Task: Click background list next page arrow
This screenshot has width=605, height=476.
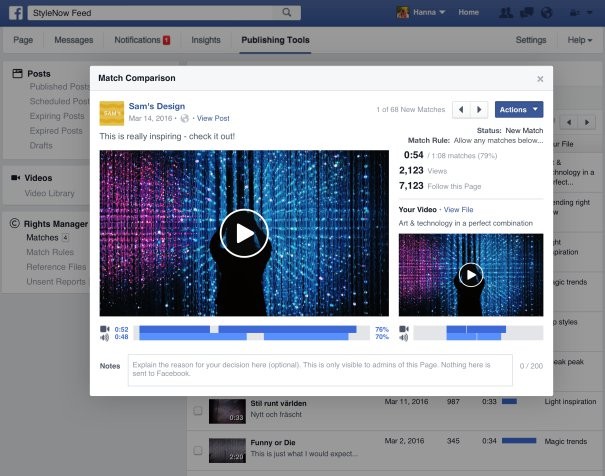Action: (x=587, y=122)
